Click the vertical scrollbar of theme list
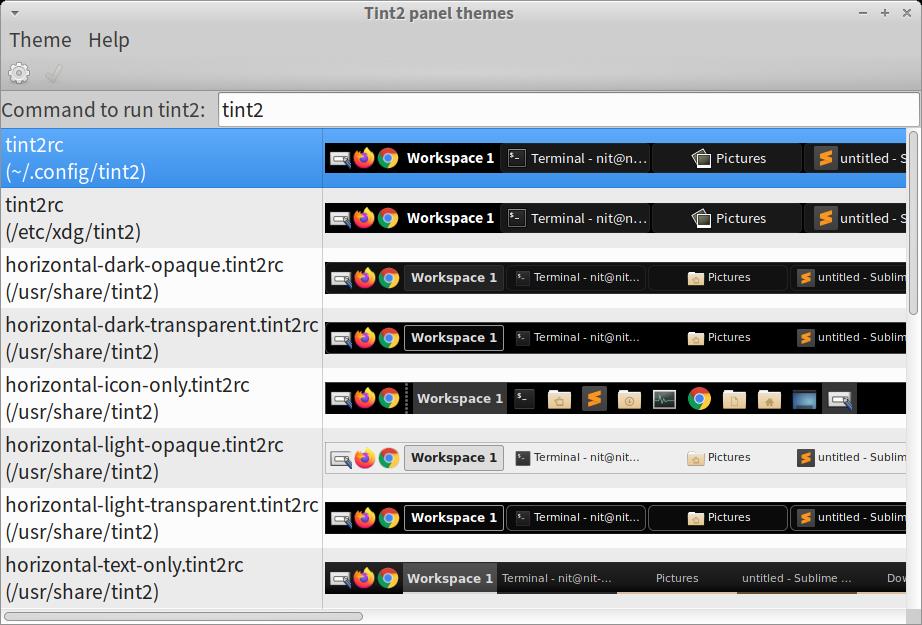The height and width of the screenshot is (625, 922). tap(913, 223)
